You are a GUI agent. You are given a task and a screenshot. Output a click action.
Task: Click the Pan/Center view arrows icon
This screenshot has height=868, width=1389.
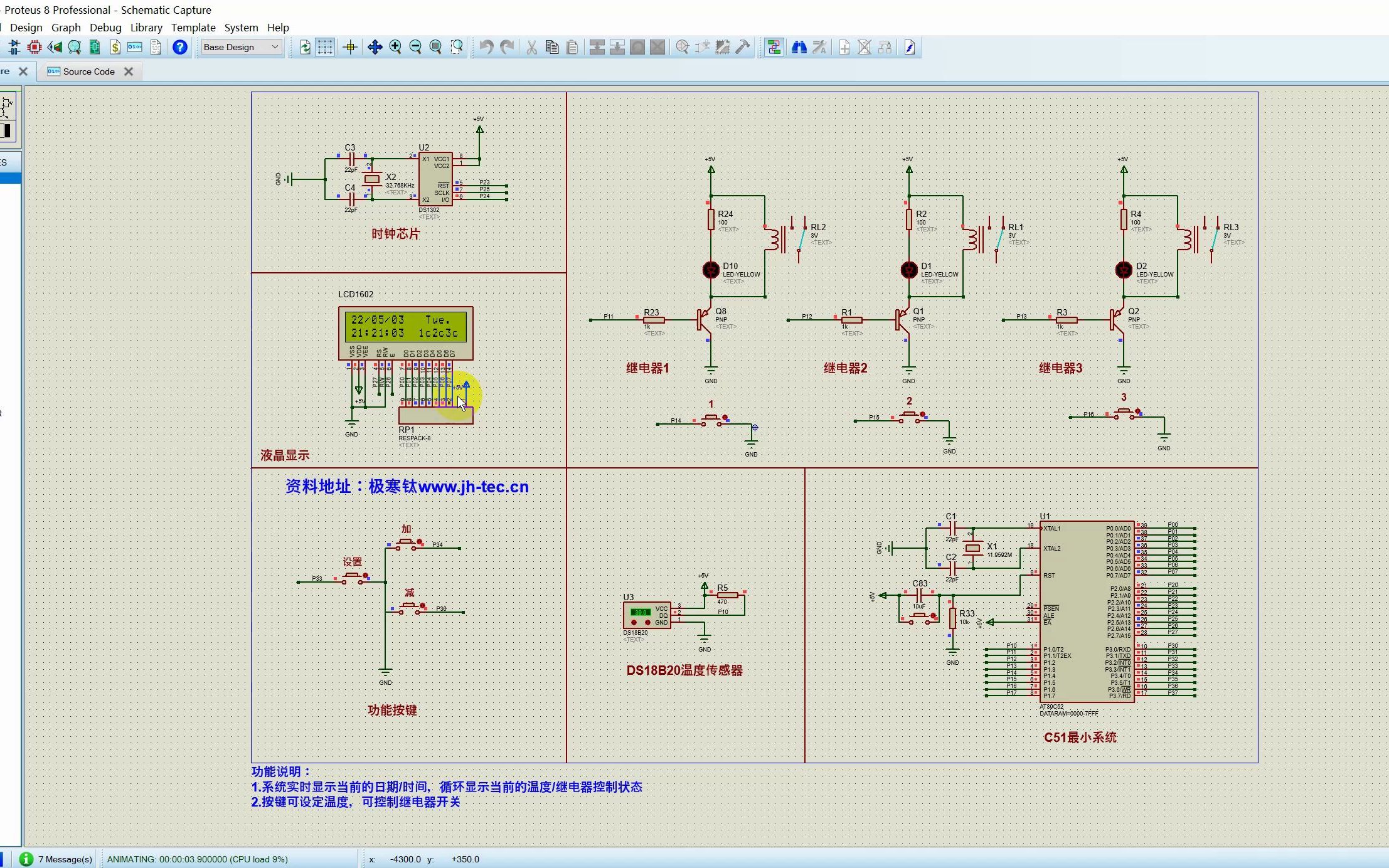click(x=375, y=47)
